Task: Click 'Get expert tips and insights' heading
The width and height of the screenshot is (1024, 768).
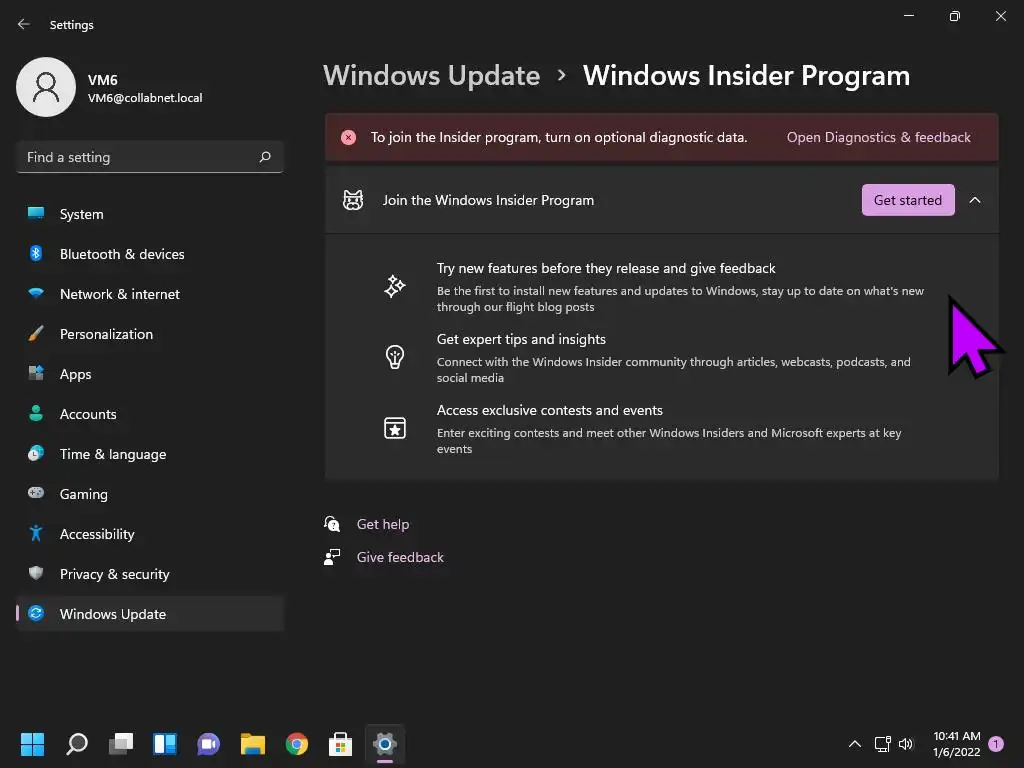Action: pos(521,340)
